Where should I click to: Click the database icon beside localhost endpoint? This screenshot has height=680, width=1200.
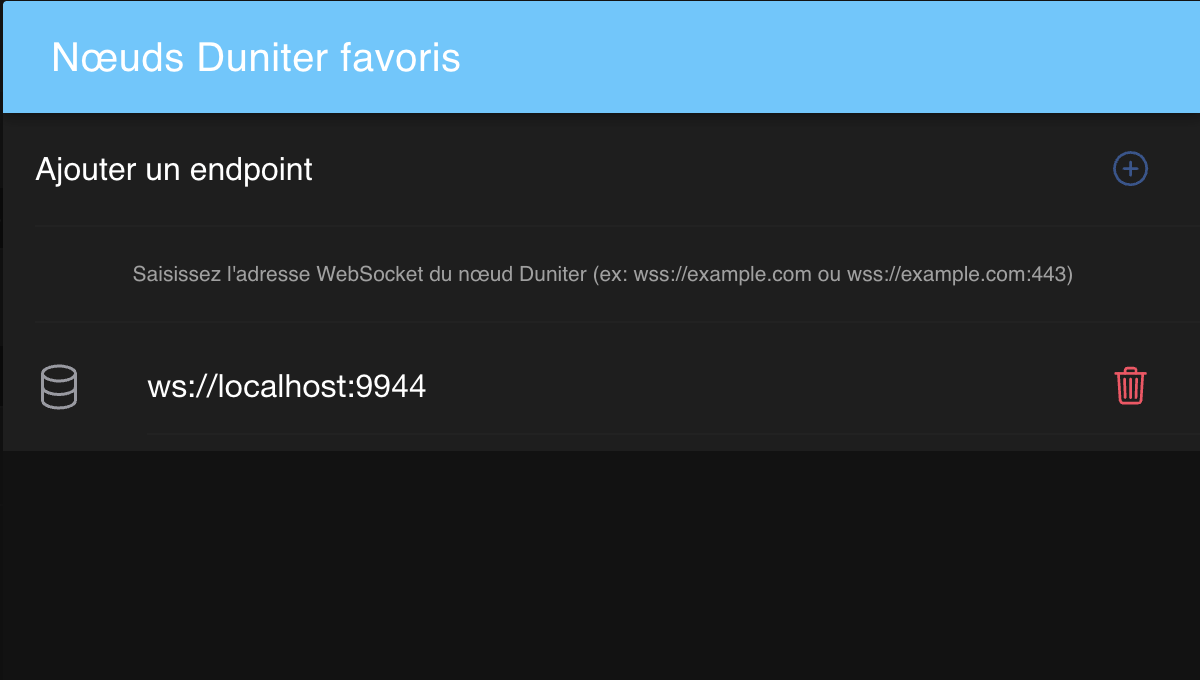tap(59, 387)
